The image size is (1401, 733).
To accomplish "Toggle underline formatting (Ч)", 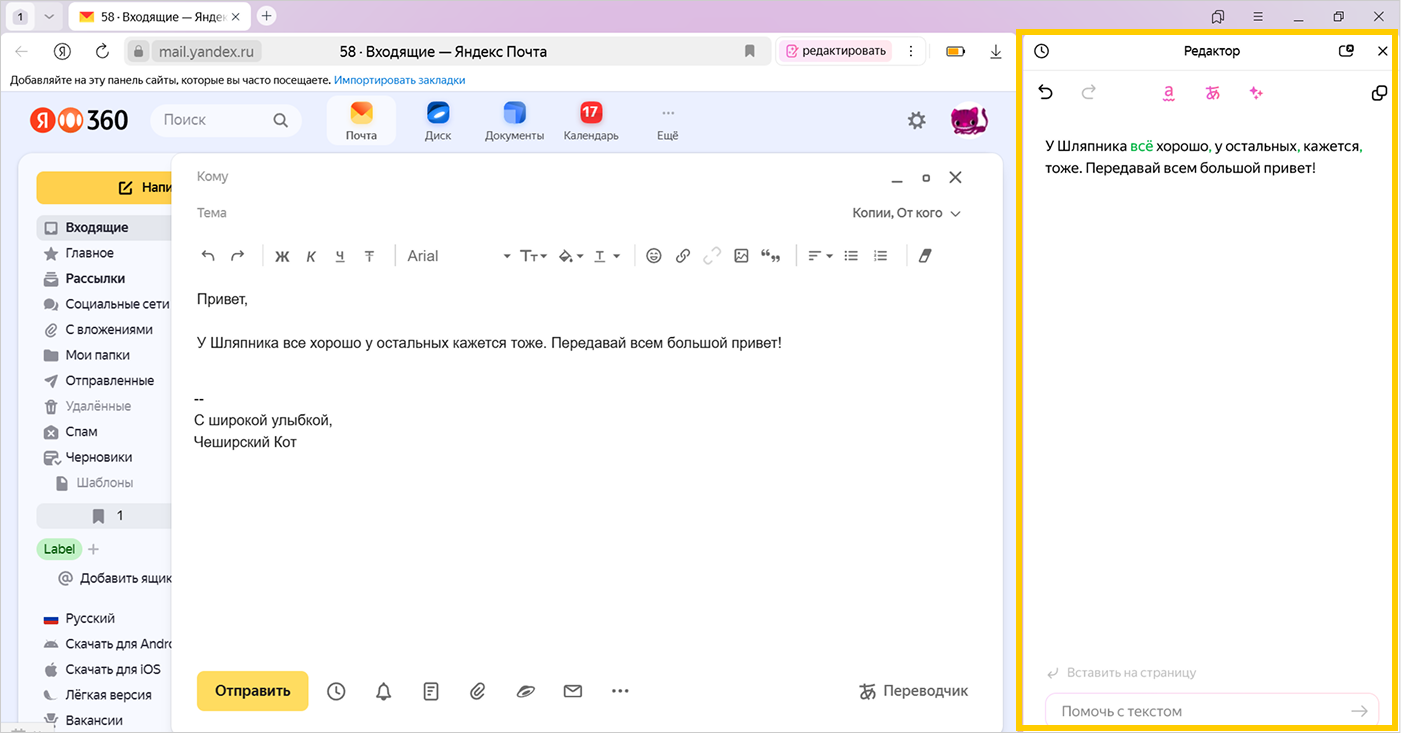I will click(340, 256).
